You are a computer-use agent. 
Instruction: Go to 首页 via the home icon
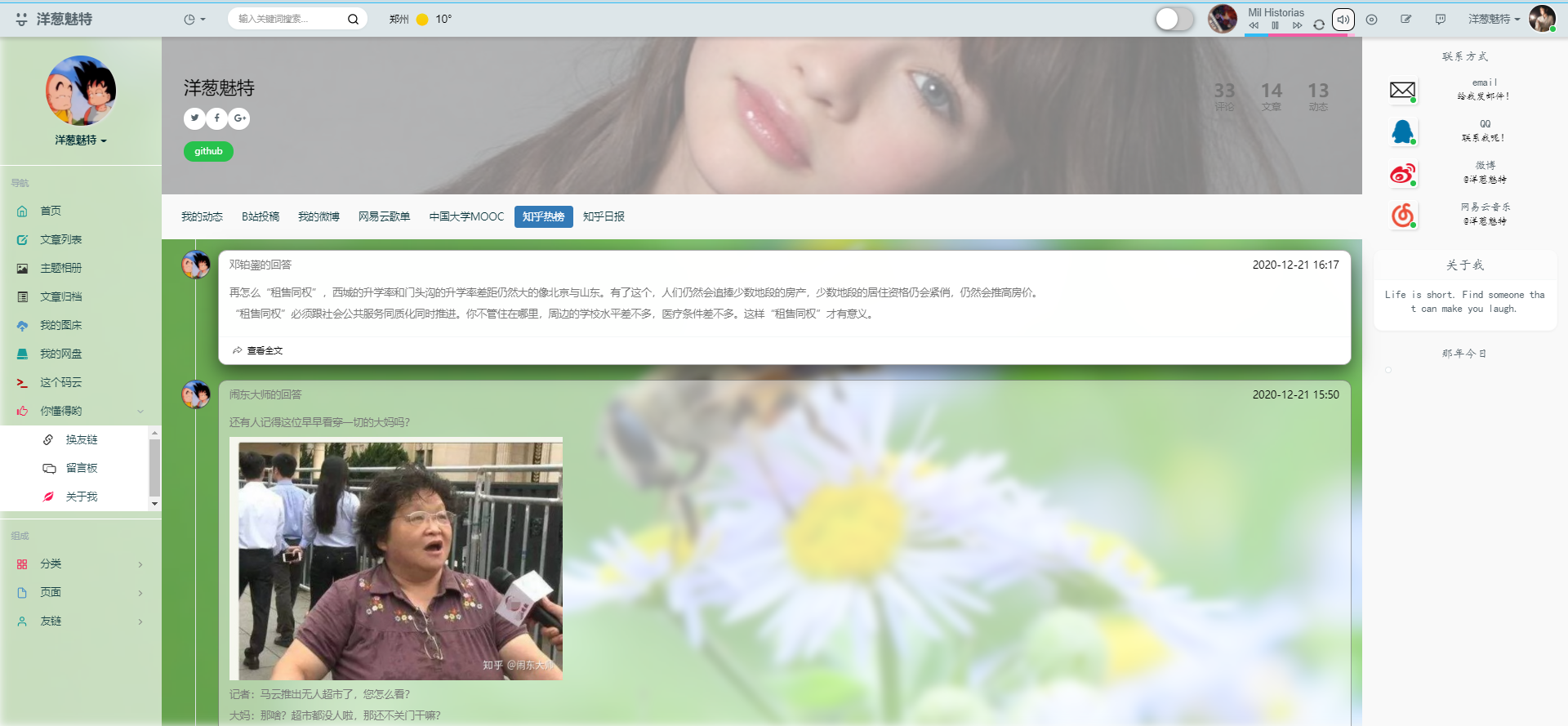[22, 211]
